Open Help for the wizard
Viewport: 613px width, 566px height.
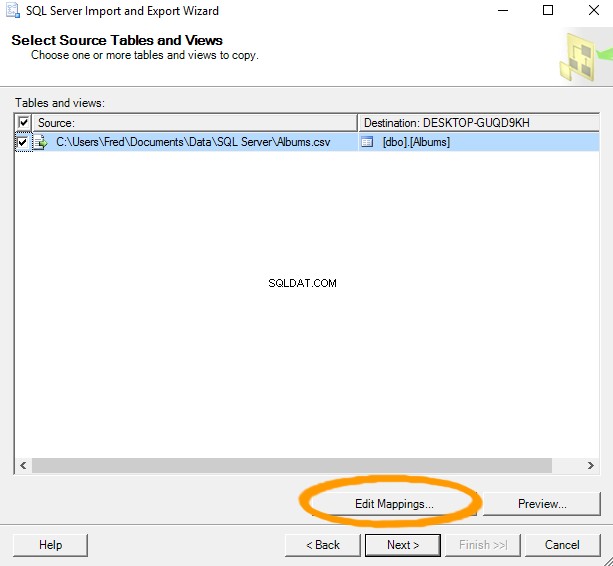pyautogui.click(x=50, y=545)
